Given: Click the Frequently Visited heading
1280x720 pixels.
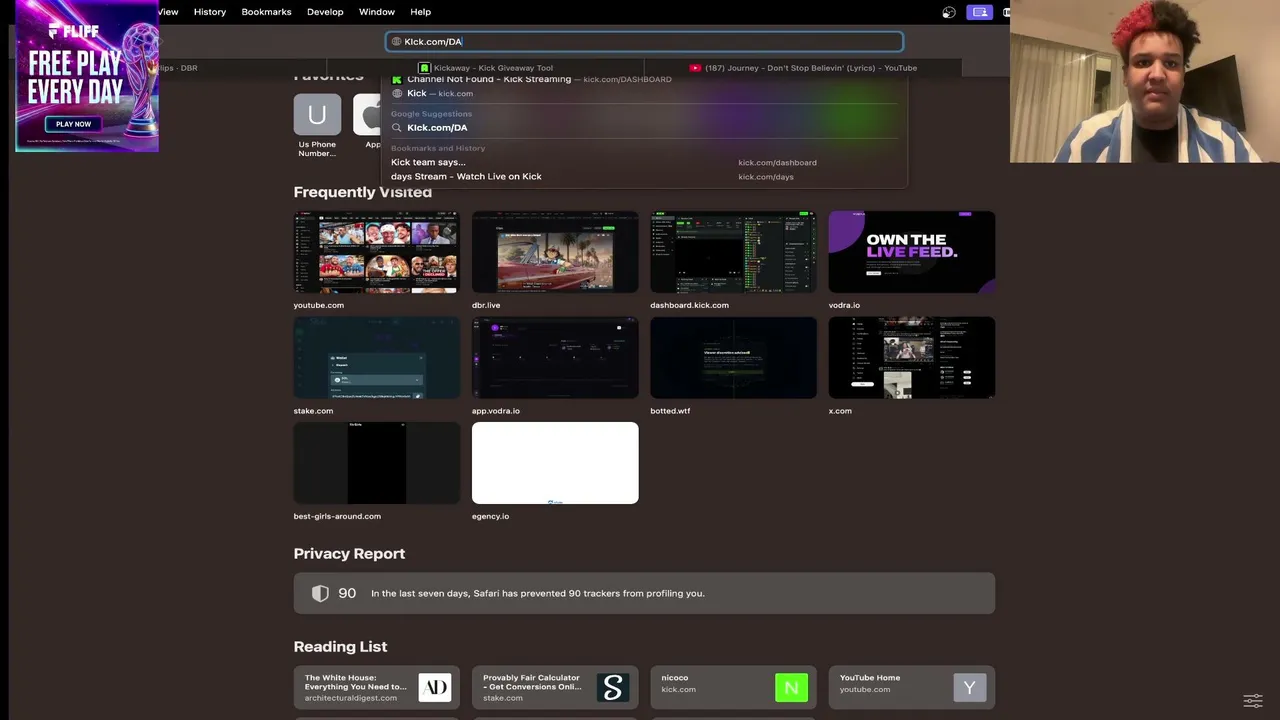Looking at the screenshot, I should [x=363, y=192].
